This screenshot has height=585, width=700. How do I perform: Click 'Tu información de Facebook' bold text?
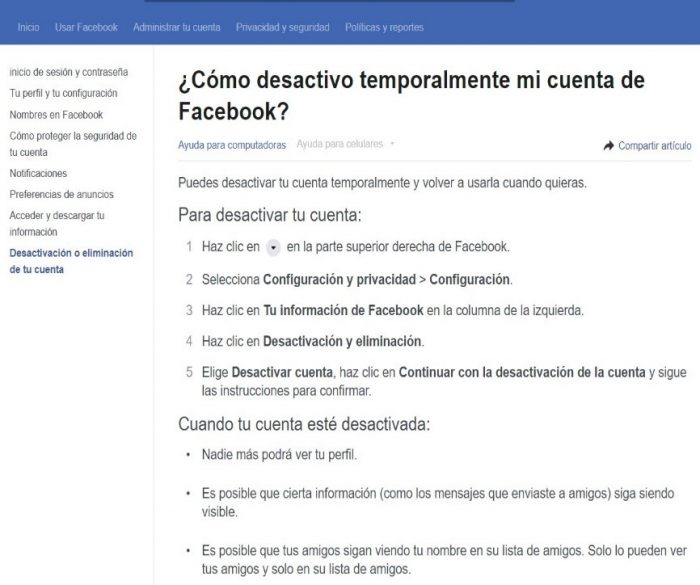(x=343, y=310)
